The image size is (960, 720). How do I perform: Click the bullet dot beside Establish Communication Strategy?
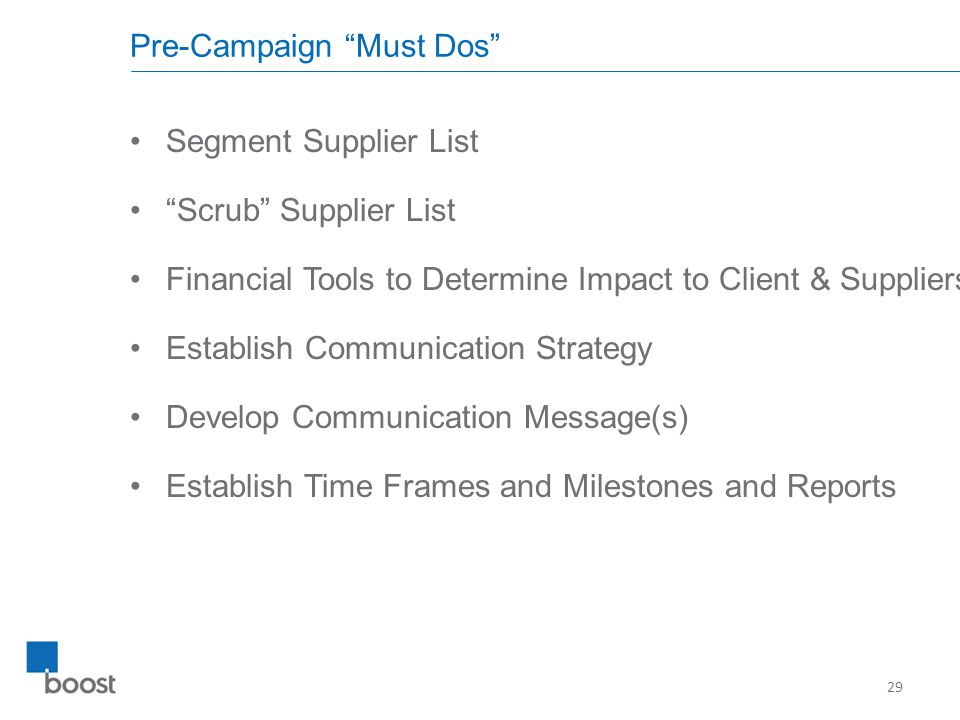136,349
